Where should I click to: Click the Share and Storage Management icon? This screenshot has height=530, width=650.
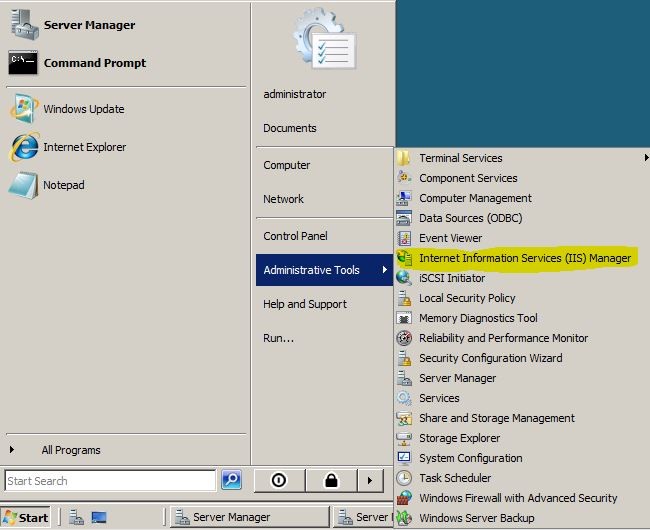click(404, 418)
